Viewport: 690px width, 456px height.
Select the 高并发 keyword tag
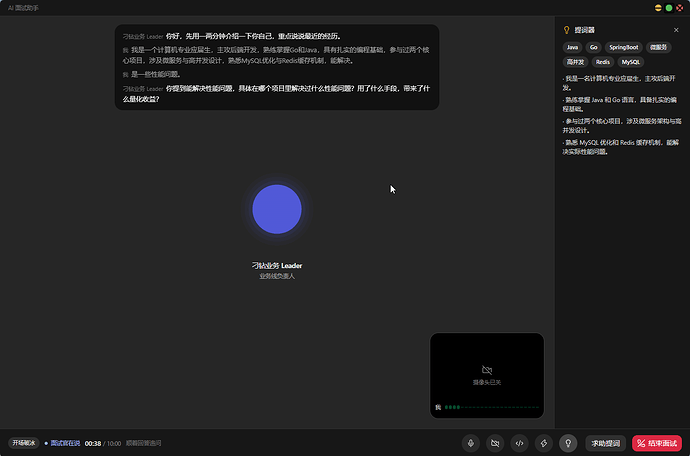[x=575, y=62]
